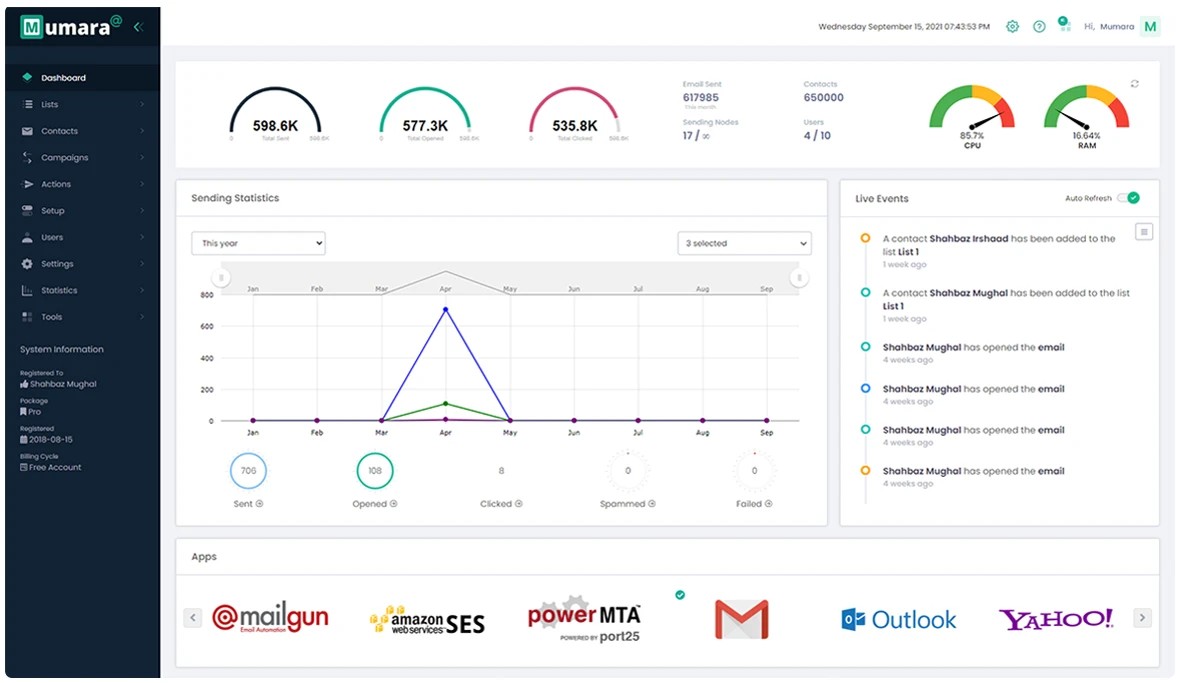Open the Mailgun app tile
This screenshot has width=1180, height=683.
(270, 618)
